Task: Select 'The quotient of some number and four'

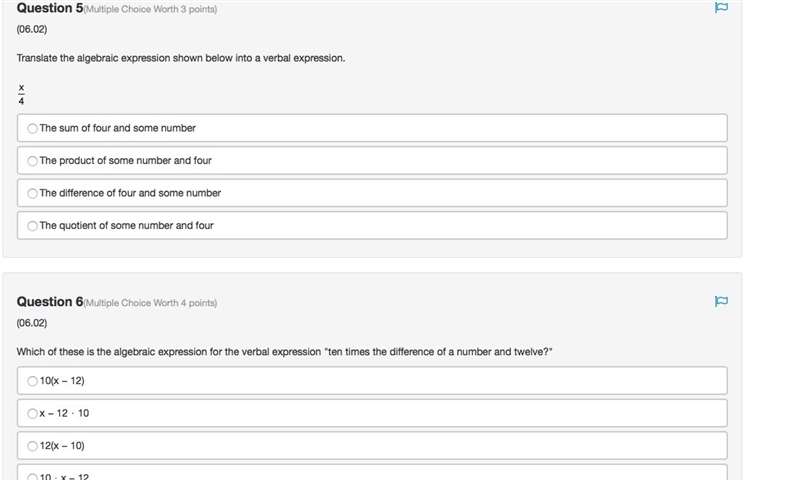Action: [x=33, y=226]
